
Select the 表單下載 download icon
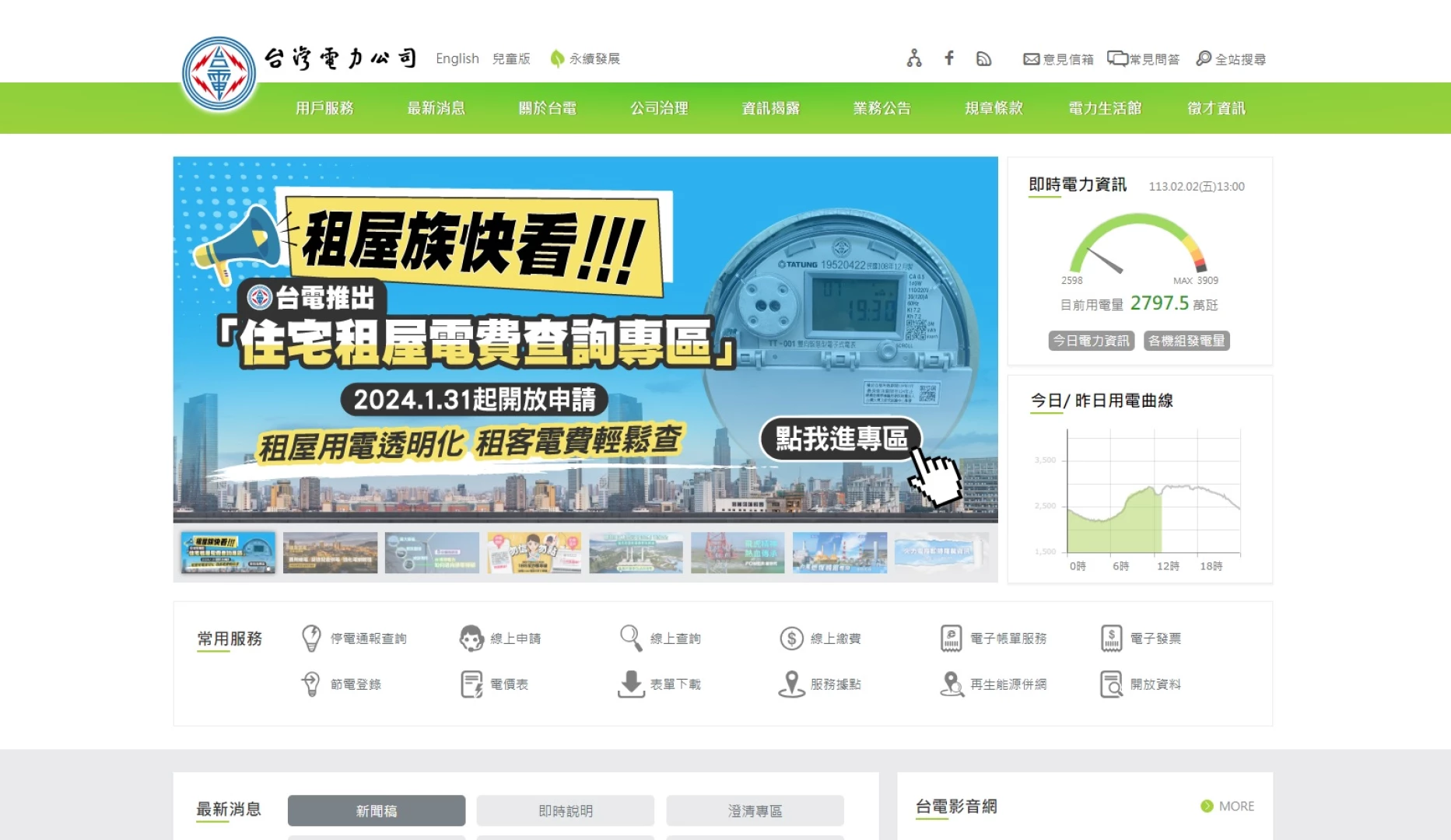click(631, 684)
